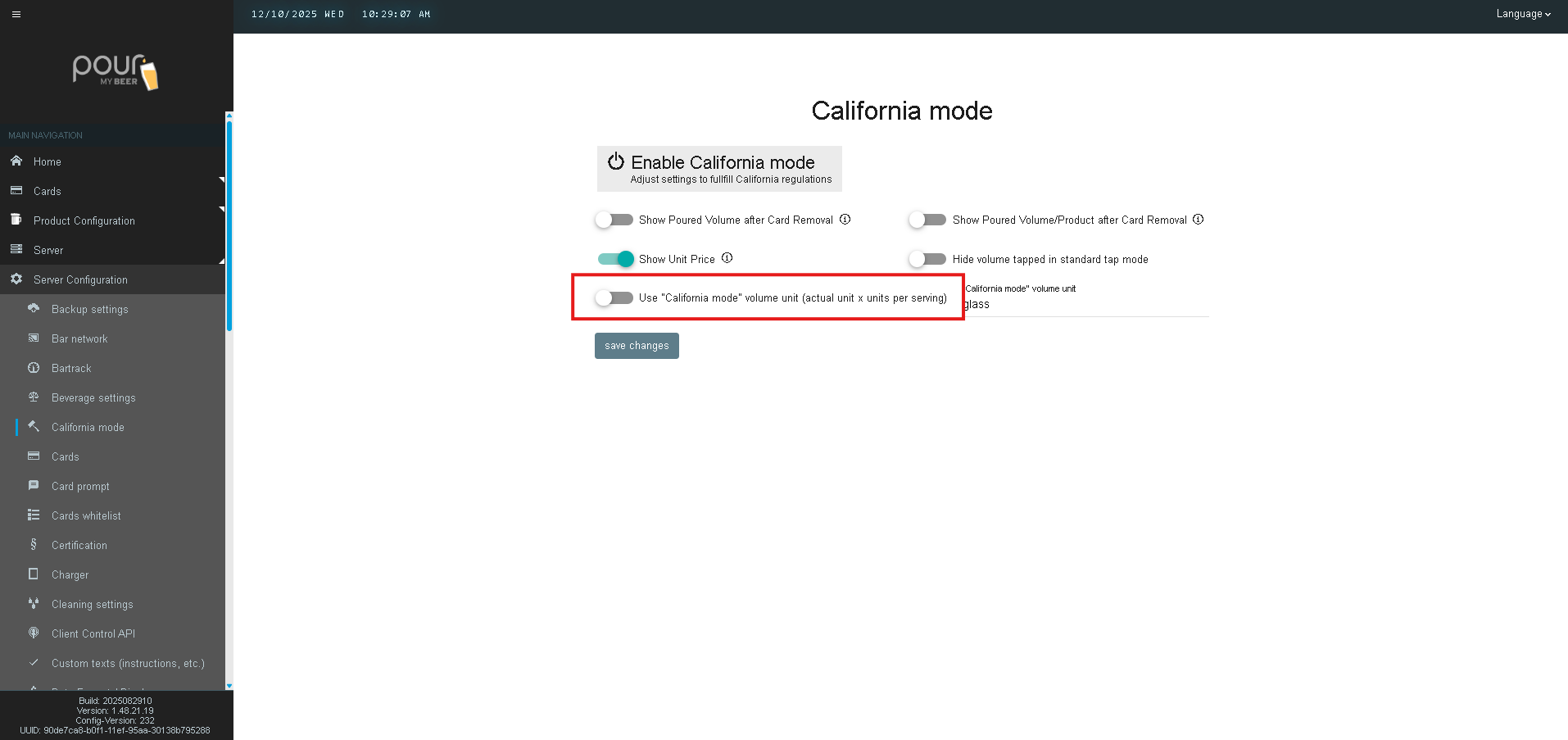Click the save changes button
This screenshot has width=1568, height=740.
tap(637, 346)
